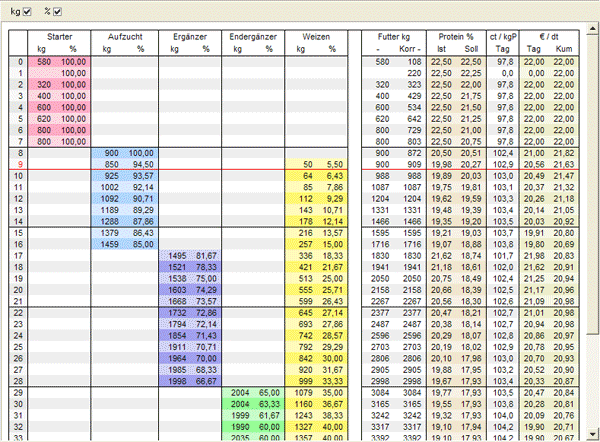
Task: Toggle the % checkbox
Action: (x=57, y=12)
